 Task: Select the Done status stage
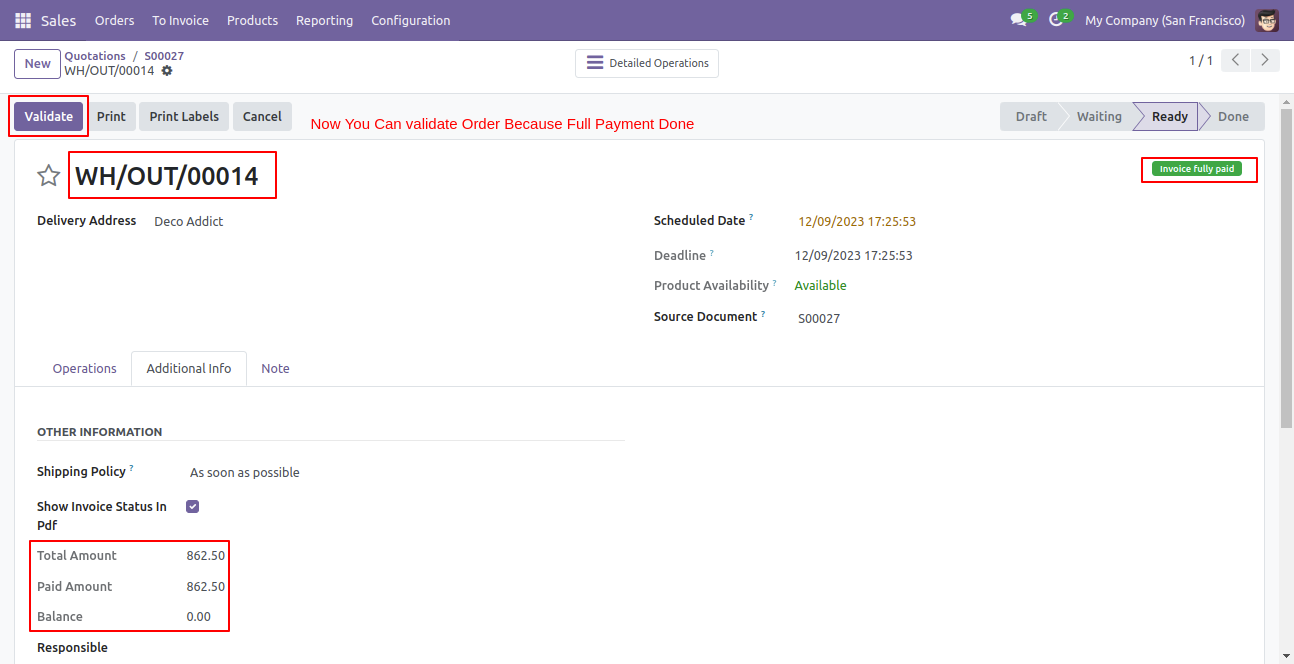1233,116
